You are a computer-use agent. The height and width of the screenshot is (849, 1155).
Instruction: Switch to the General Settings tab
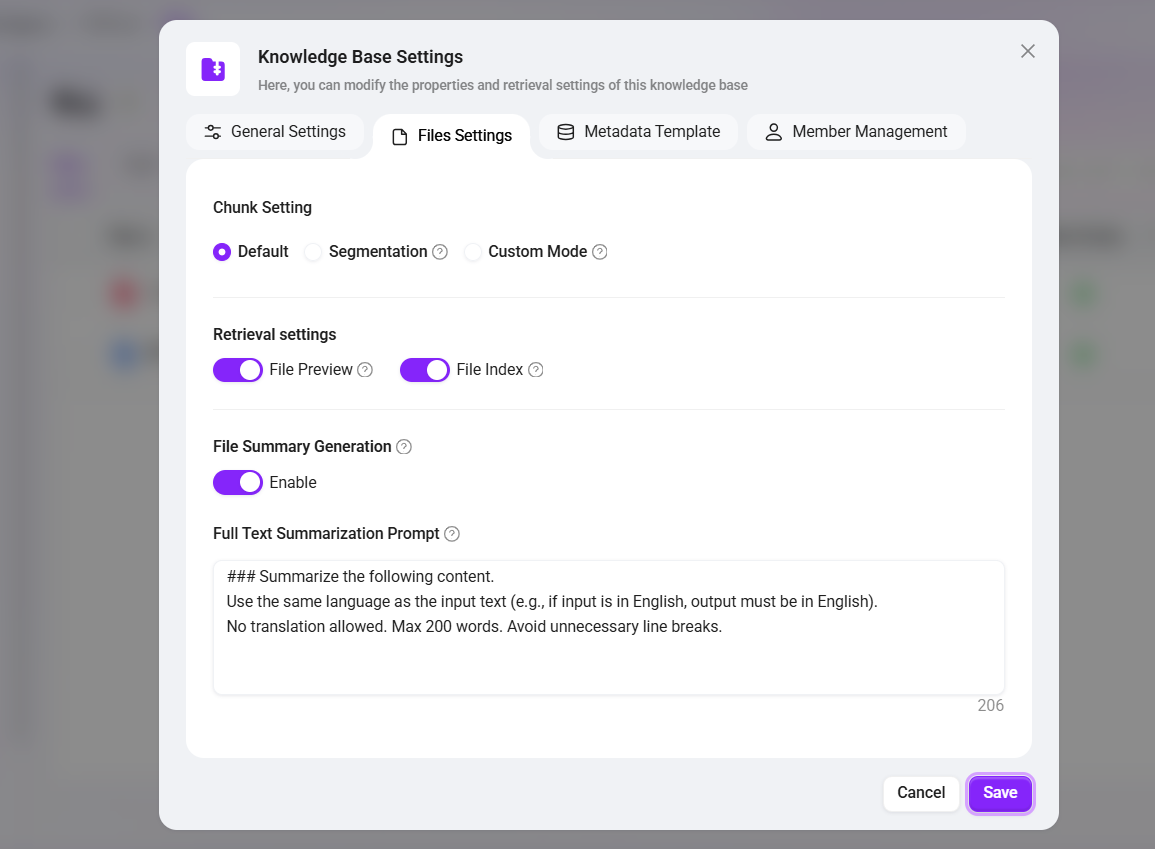[275, 132]
